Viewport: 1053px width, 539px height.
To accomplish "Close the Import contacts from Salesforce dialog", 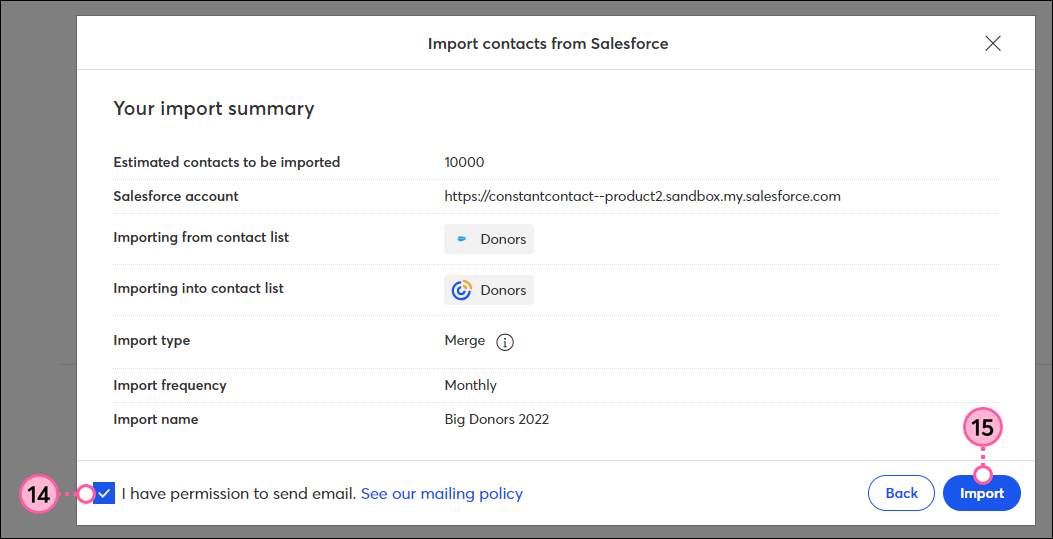I will [x=993, y=44].
